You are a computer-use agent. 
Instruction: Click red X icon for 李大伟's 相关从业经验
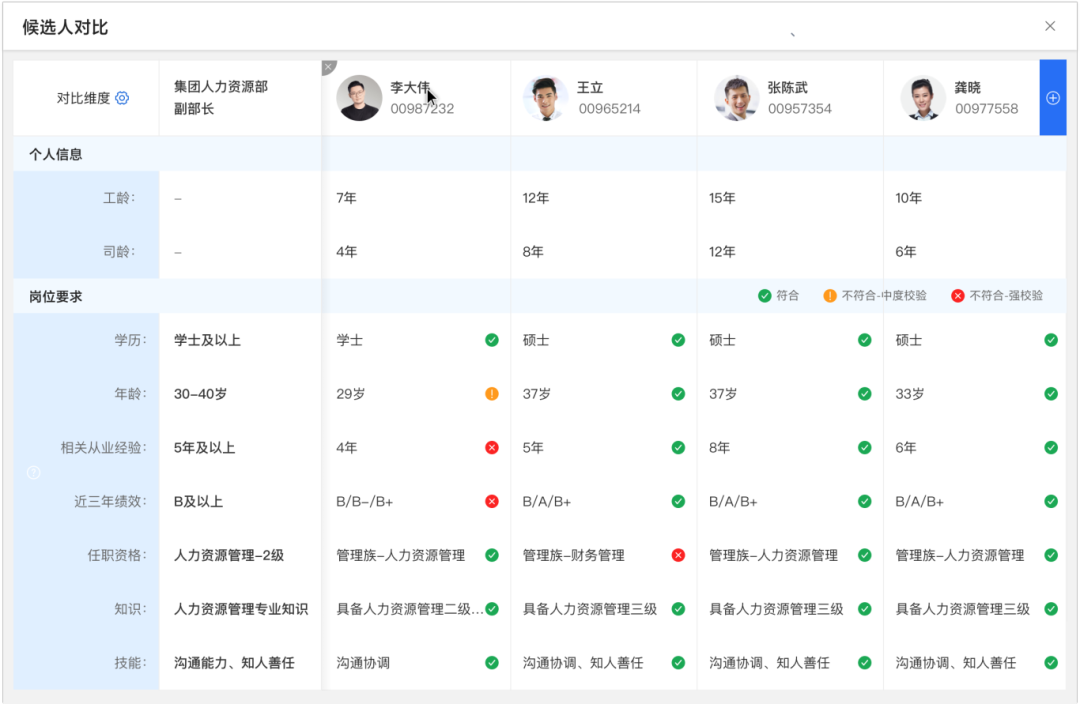point(492,448)
